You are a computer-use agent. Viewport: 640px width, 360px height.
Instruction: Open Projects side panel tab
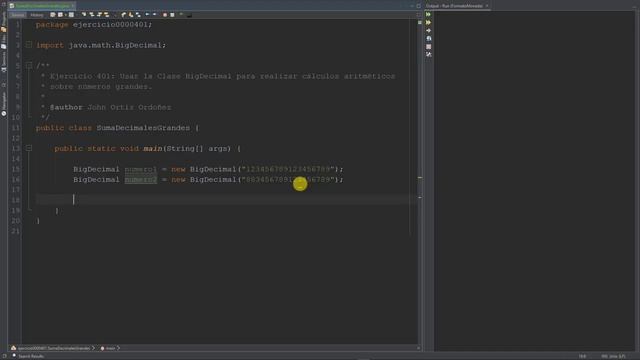[x=4, y=21]
